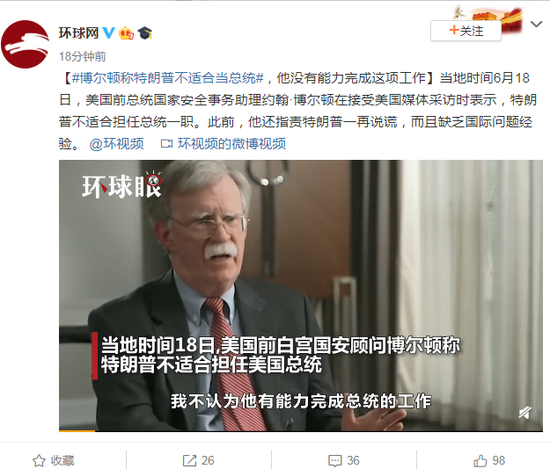Open the 环球网 profile avatar

point(25,44)
